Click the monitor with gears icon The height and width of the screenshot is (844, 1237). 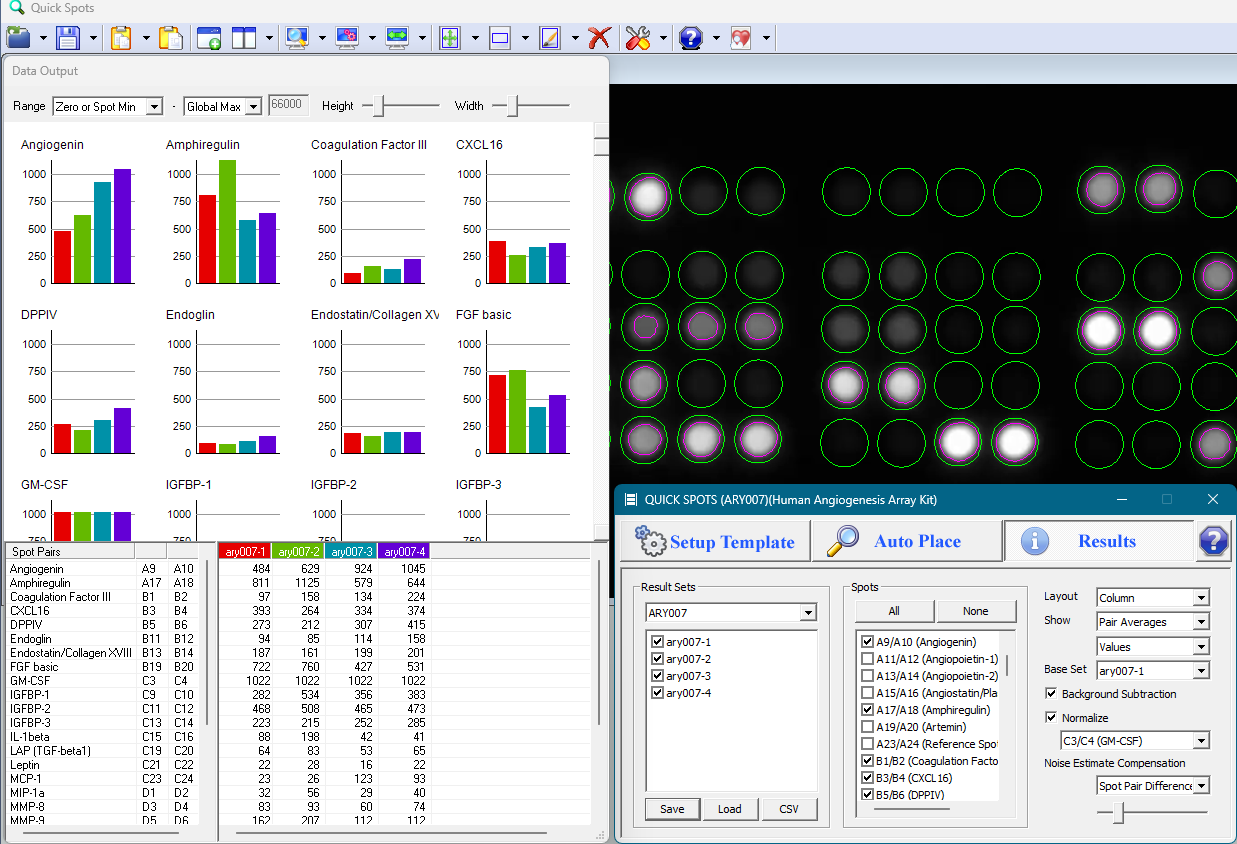pos(347,38)
